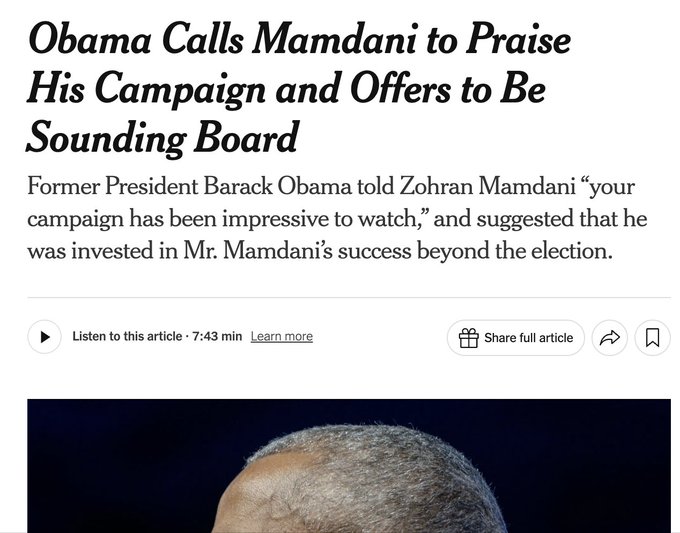This screenshot has width=680, height=533.
Task: Click Sounding Board in the headline
Action: pos(162,138)
